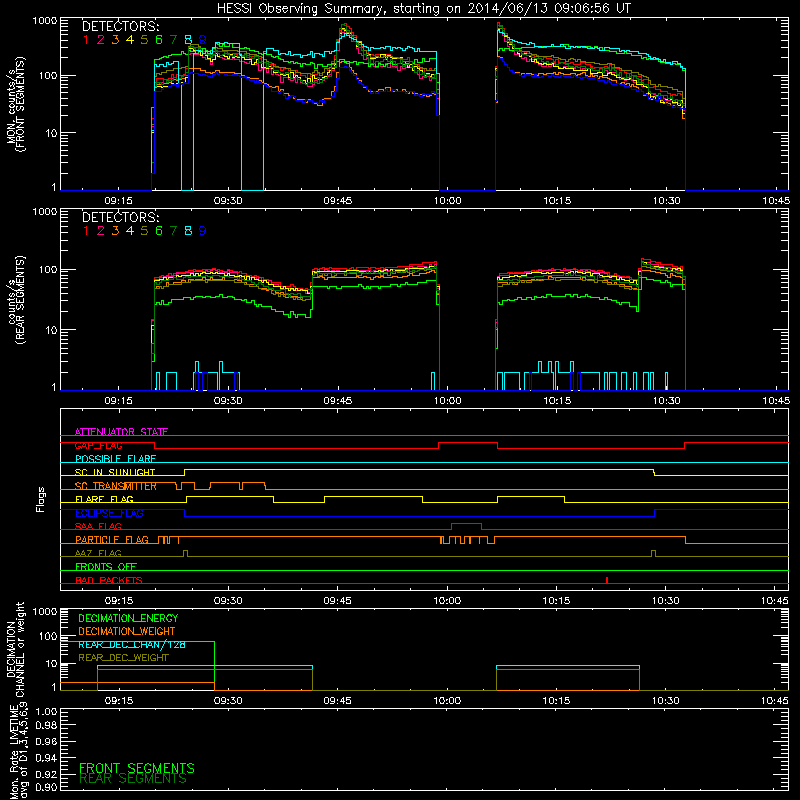Click the red BAD_PACKETS spike marker
The width and height of the screenshot is (800, 800).
click(x=607, y=580)
